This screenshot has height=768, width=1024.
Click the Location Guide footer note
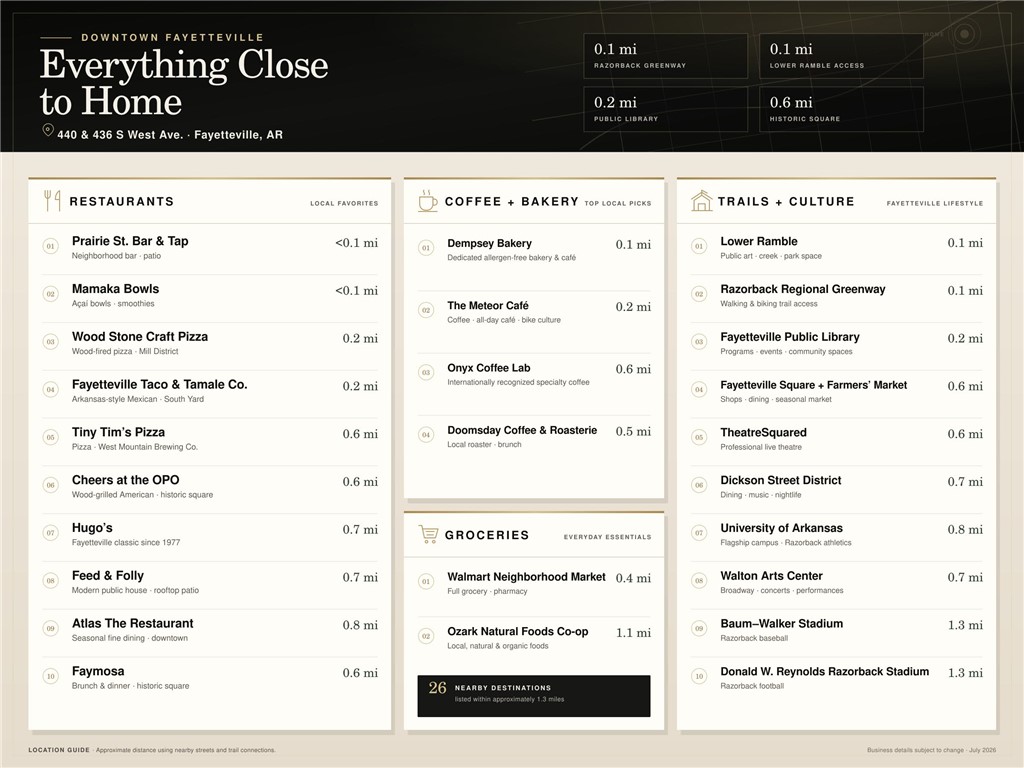(x=152, y=750)
